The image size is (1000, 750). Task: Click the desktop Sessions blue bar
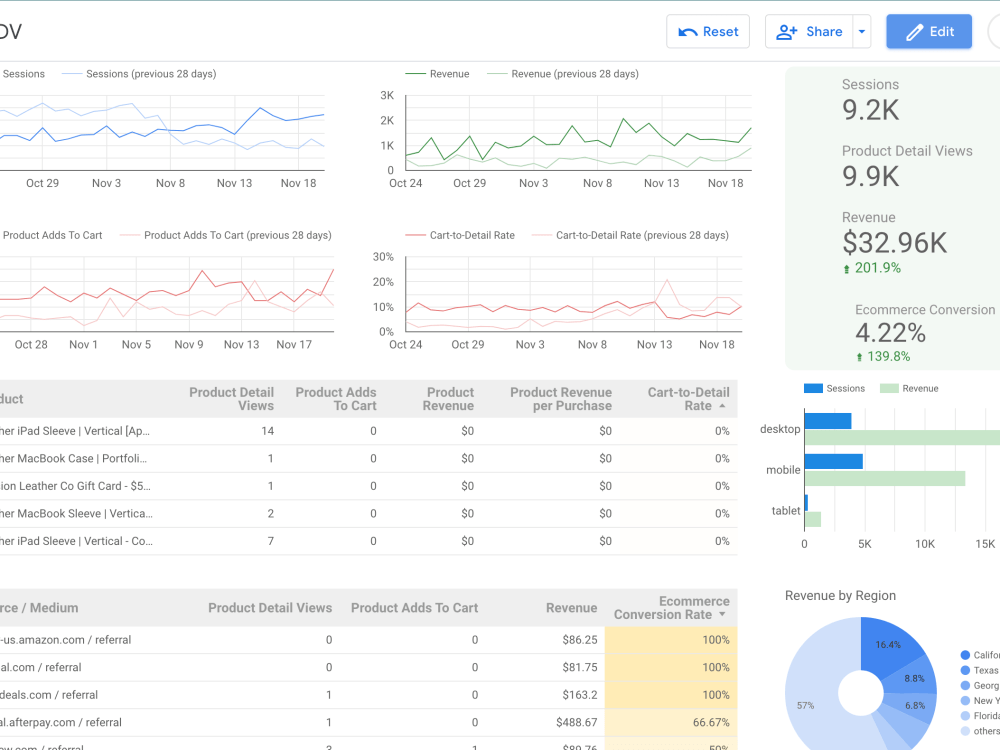click(x=828, y=421)
